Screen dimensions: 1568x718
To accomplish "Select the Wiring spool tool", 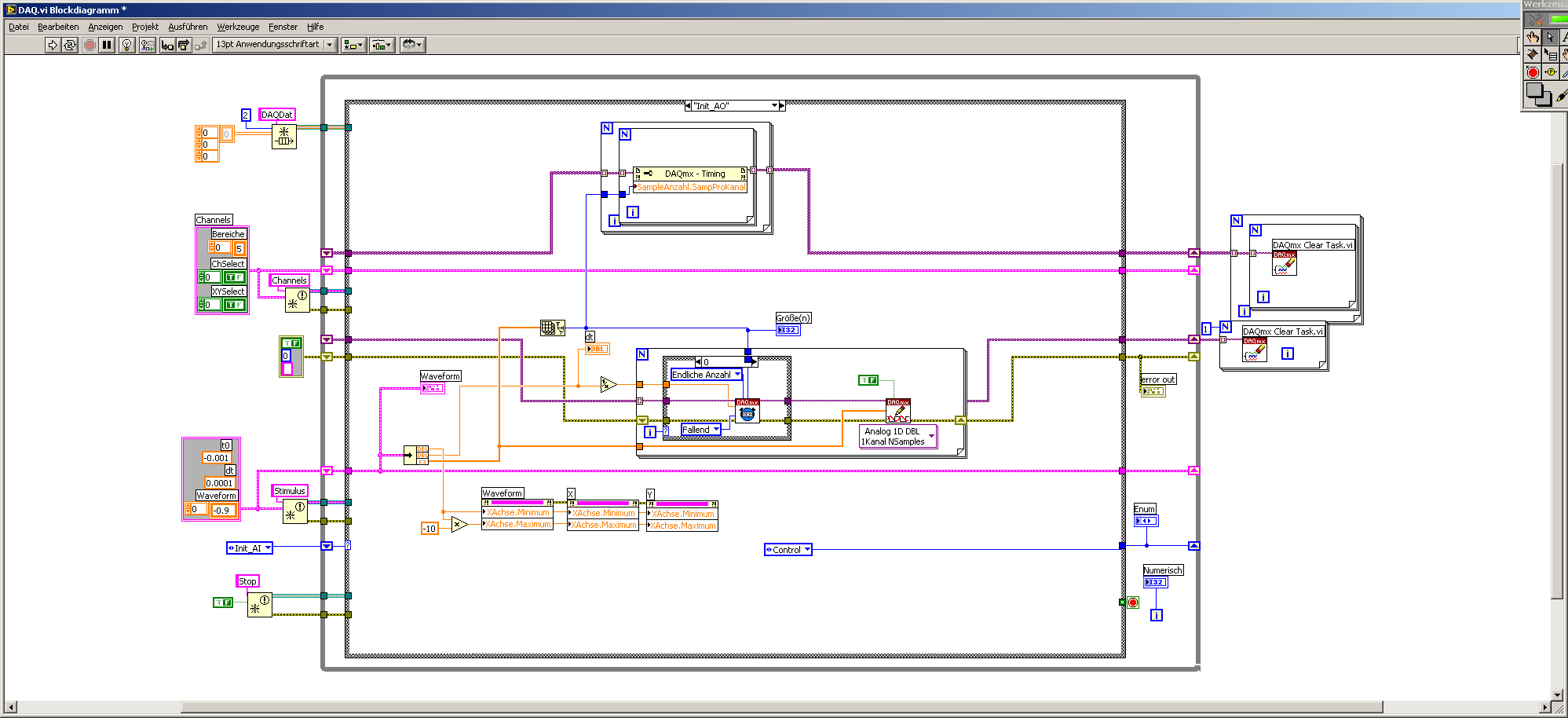I will 1533,54.
